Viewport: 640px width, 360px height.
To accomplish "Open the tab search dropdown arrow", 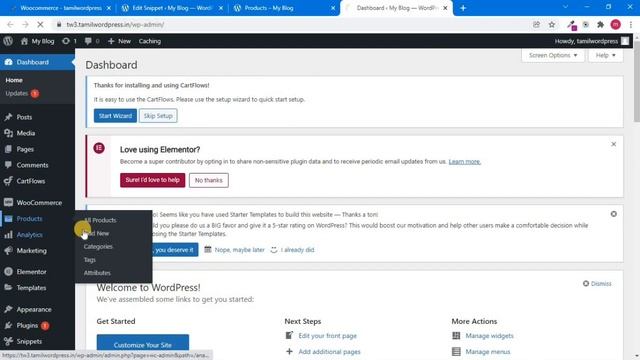I will coord(565,7).
